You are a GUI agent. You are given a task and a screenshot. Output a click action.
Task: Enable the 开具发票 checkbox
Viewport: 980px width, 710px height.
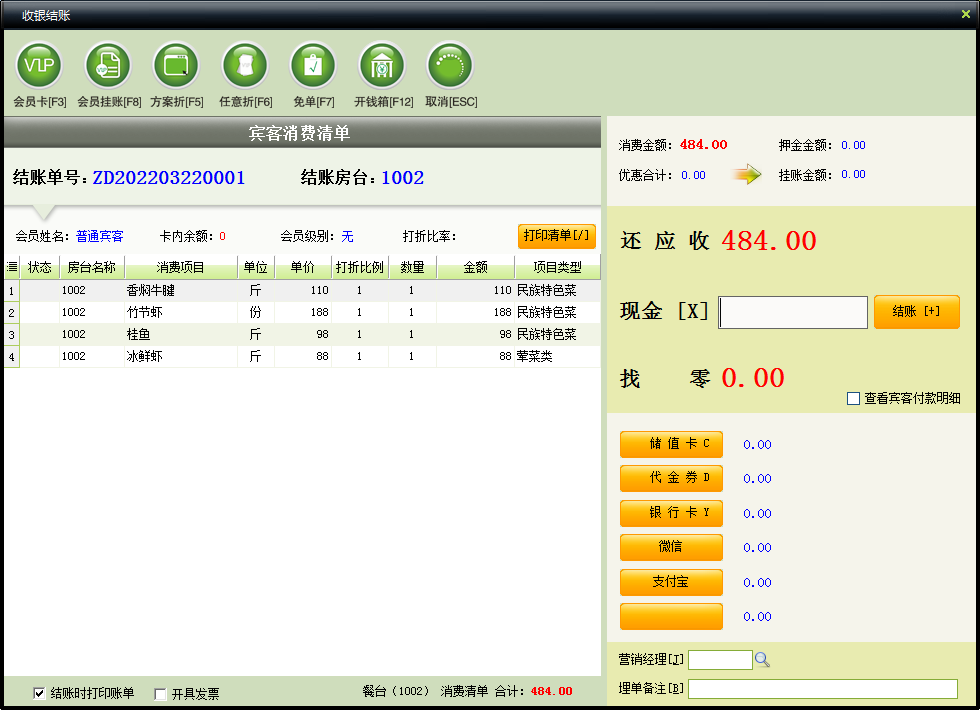(160, 694)
